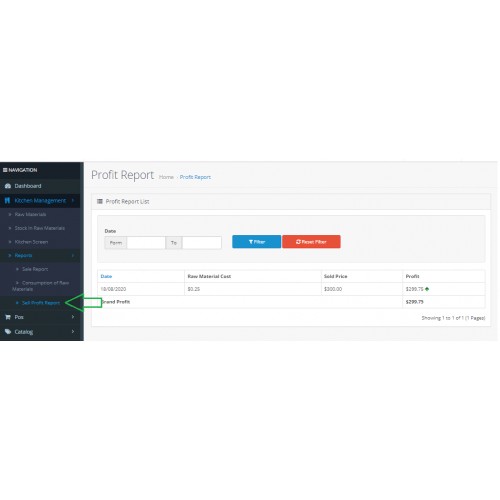
Task: Click the Navigation hamburger icon
Action: 5,170
